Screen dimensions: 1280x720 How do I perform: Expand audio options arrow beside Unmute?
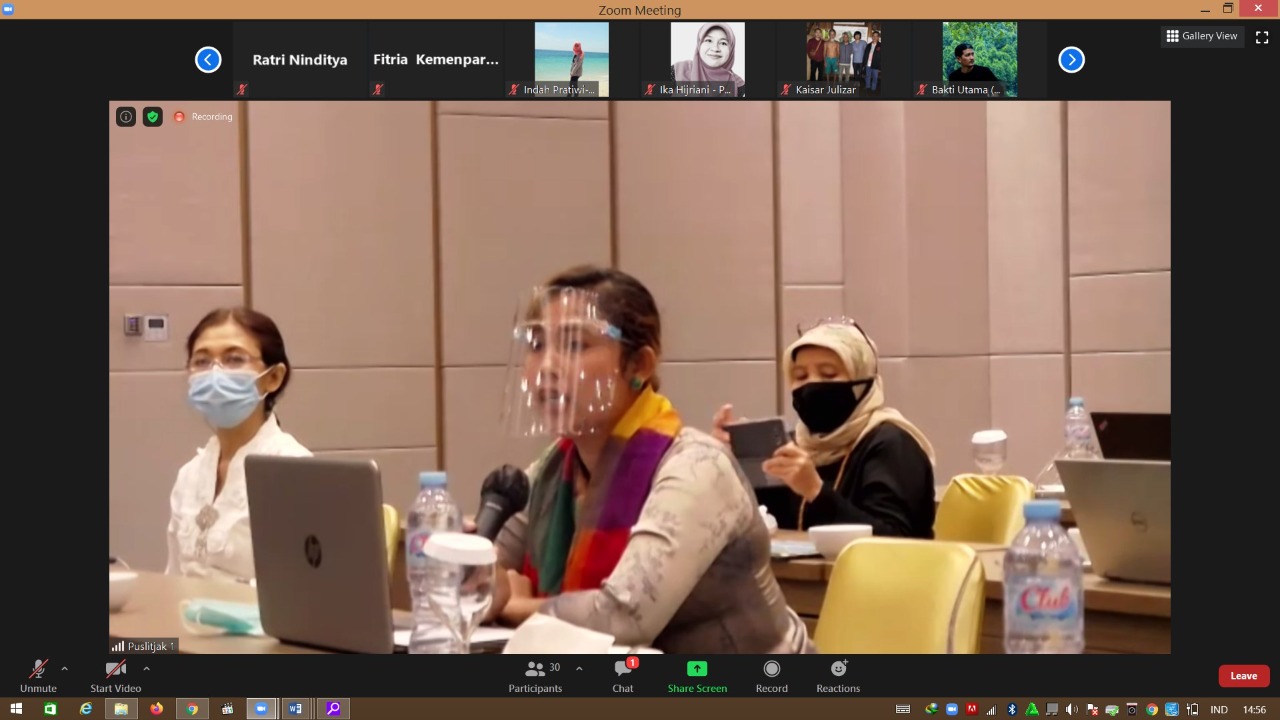click(x=65, y=668)
